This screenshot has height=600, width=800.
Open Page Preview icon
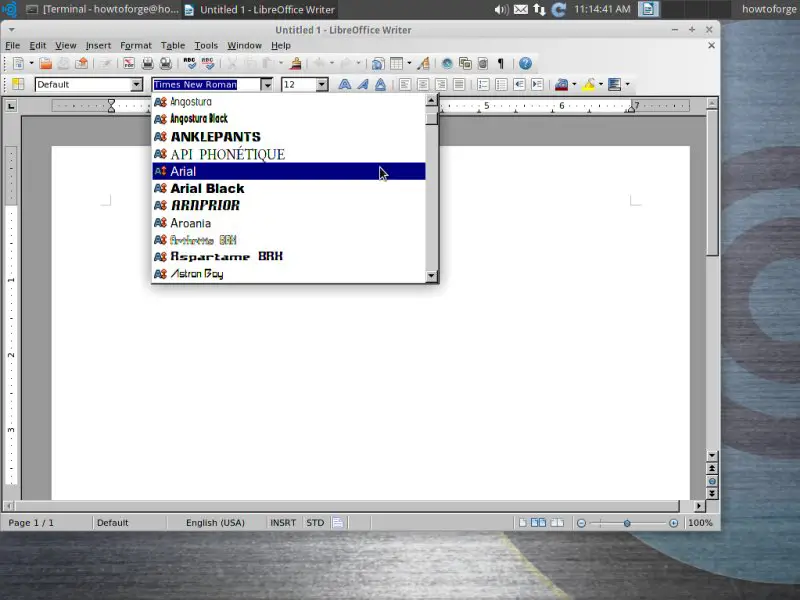click(x=165, y=63)
